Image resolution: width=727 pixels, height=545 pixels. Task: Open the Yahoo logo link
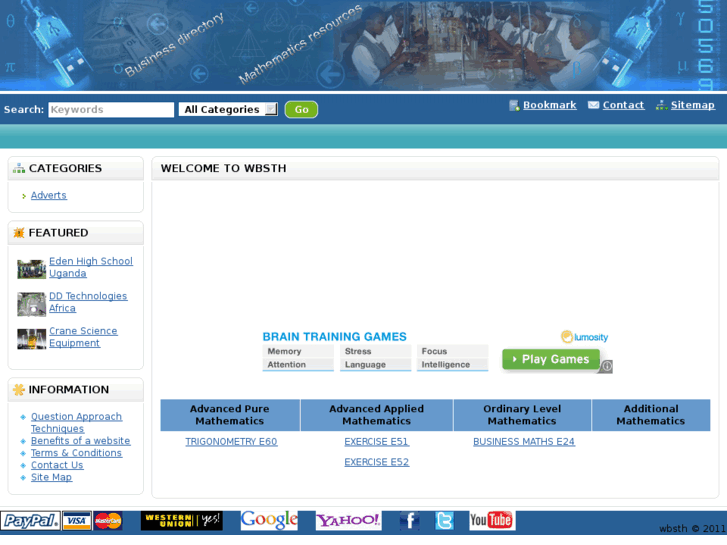click(x=348, y=520)
